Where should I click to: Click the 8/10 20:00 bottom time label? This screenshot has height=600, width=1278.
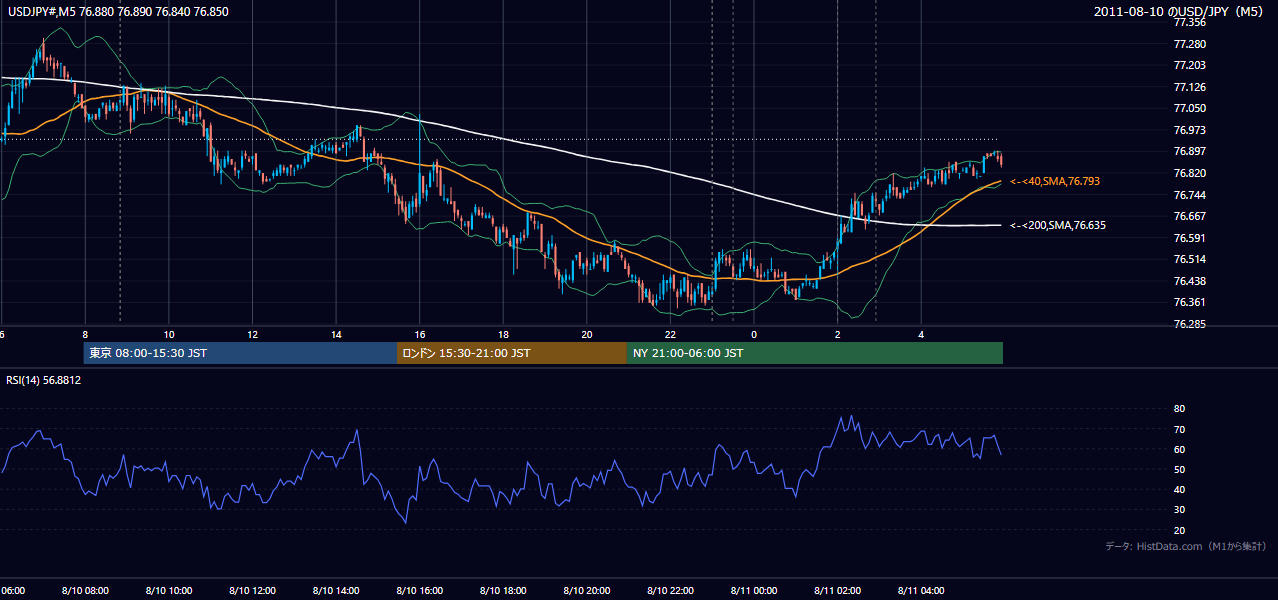tap(589, 591)
